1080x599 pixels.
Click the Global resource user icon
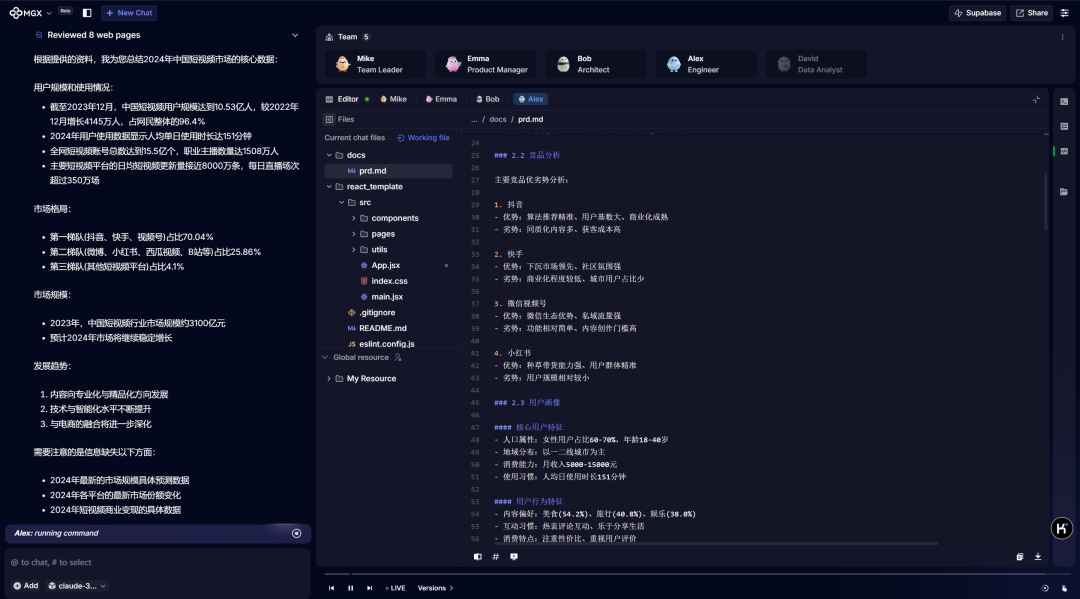[x=398, y=357]
